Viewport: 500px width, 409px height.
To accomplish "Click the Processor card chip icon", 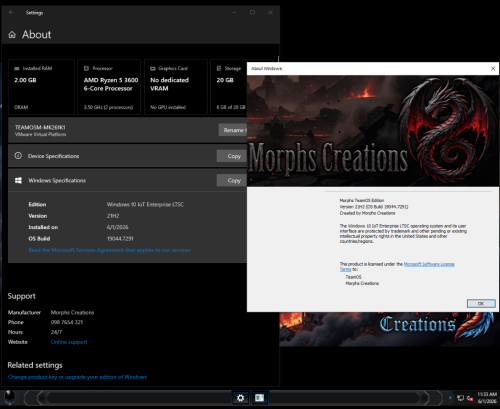I will [x=86, y=68].
